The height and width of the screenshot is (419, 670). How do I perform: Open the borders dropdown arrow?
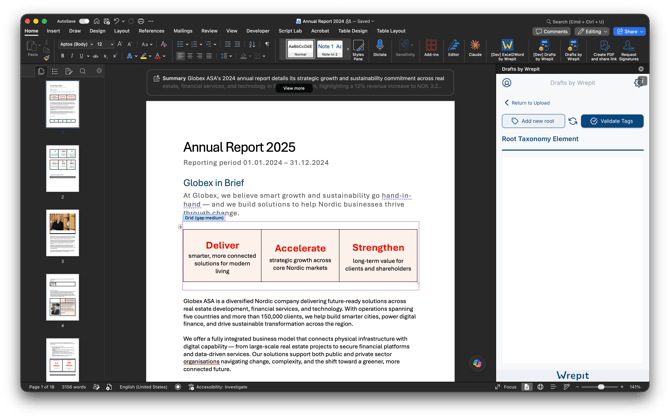264,56
